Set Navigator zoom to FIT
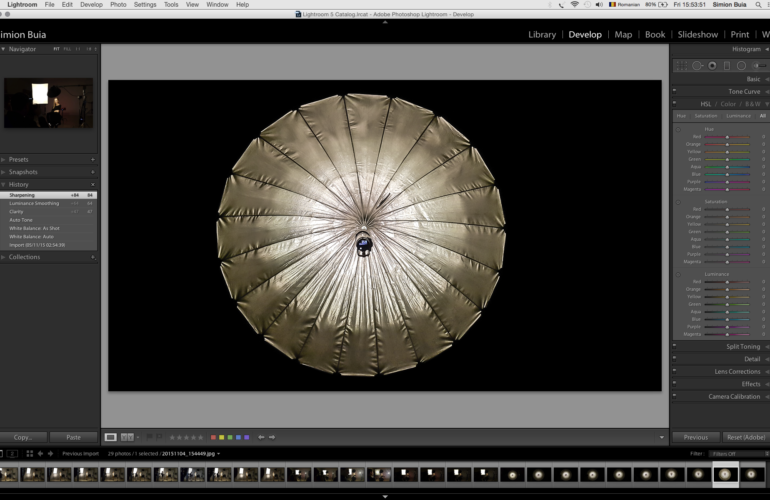This screenshot has height=500, width=770. (x=56, y=49)
